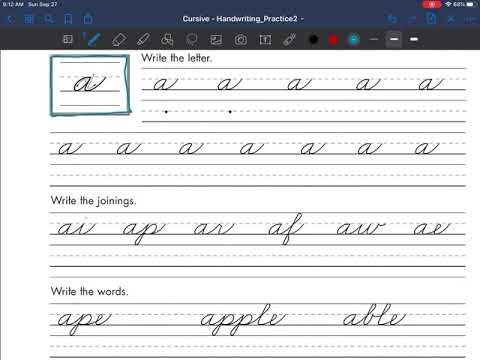This screenshot has height=360, width=480.
Task: Undo the last stroke
Action: point(392,19)
